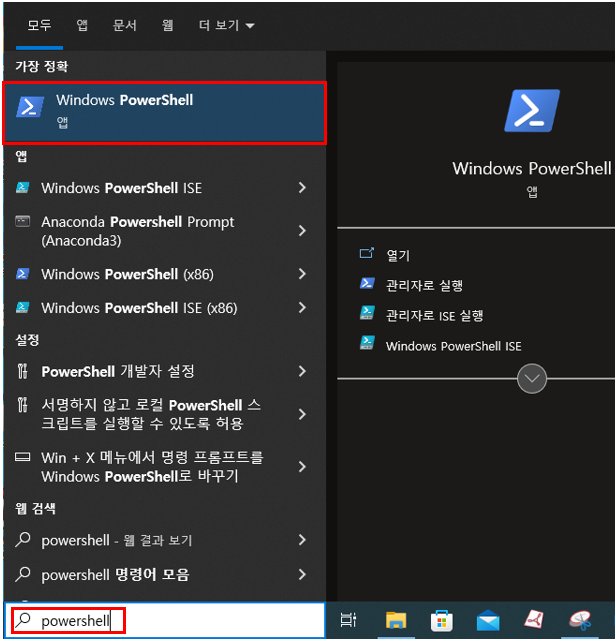The image size is (615, 641).
Task: Expand the 서명하지 않고 로컬 PowerShell arrow
Action: 302,414
